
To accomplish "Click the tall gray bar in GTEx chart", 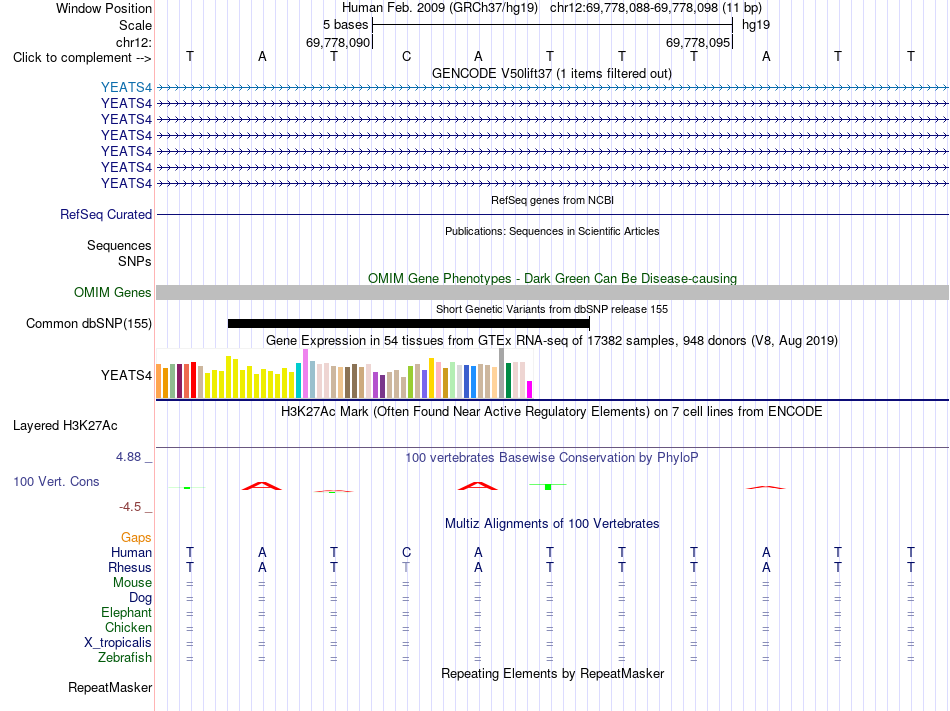I will [502, 373].
